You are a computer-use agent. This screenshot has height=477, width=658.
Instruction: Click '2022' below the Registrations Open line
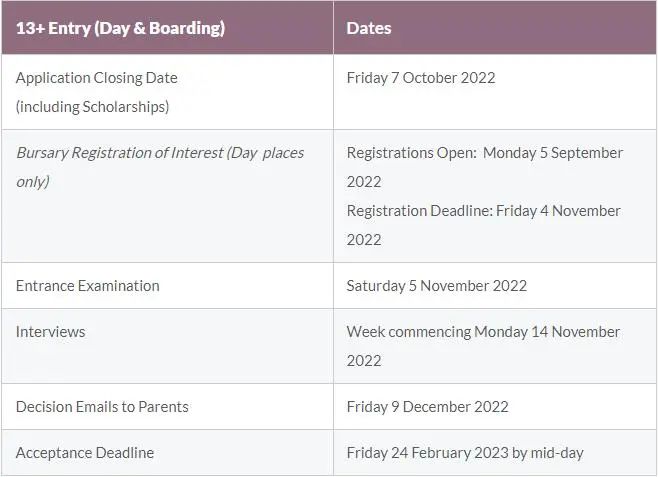pyautogui.click(x=364, y=182)
